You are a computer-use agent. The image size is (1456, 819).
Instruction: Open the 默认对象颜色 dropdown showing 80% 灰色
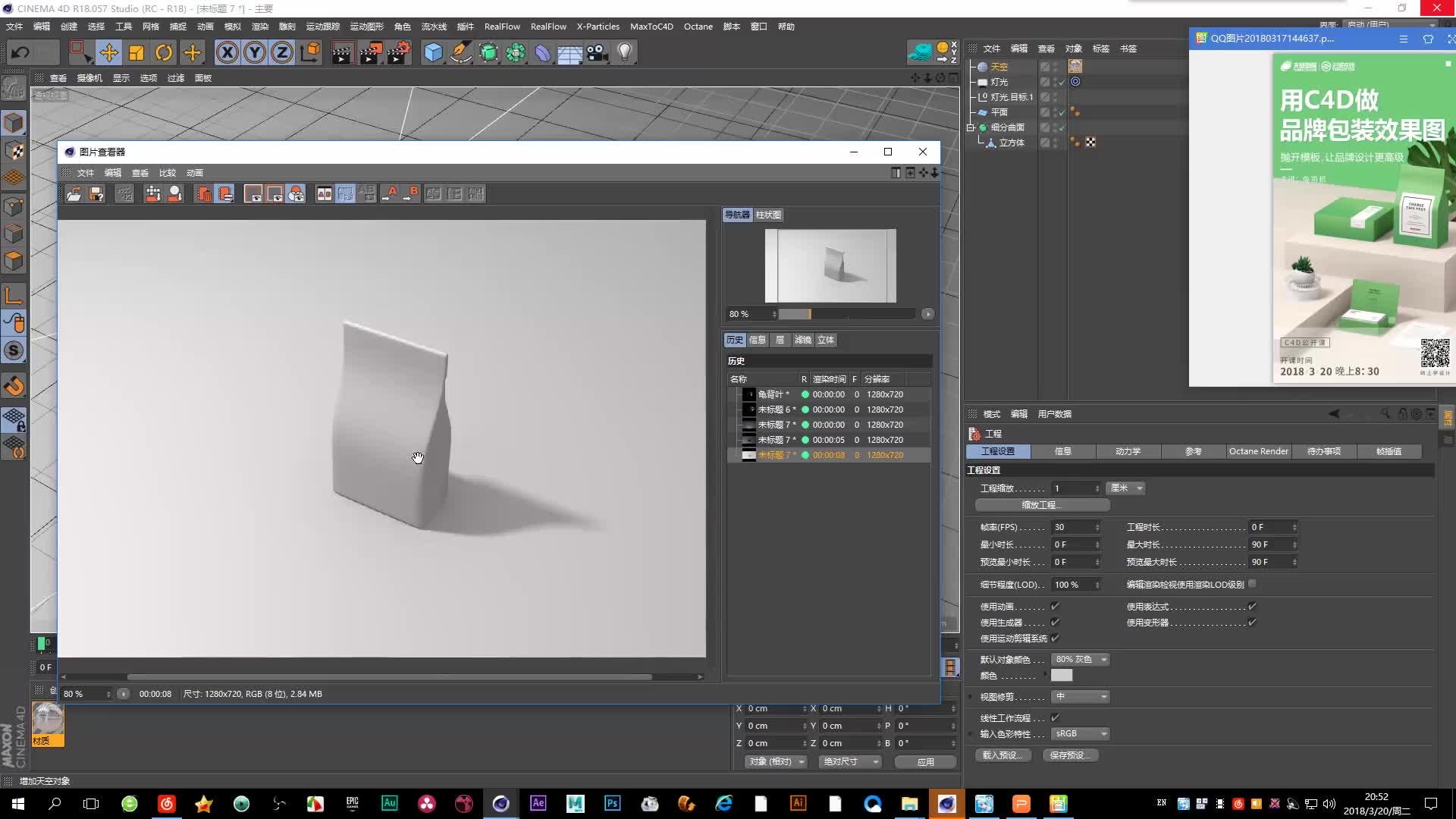(1081, 659)
